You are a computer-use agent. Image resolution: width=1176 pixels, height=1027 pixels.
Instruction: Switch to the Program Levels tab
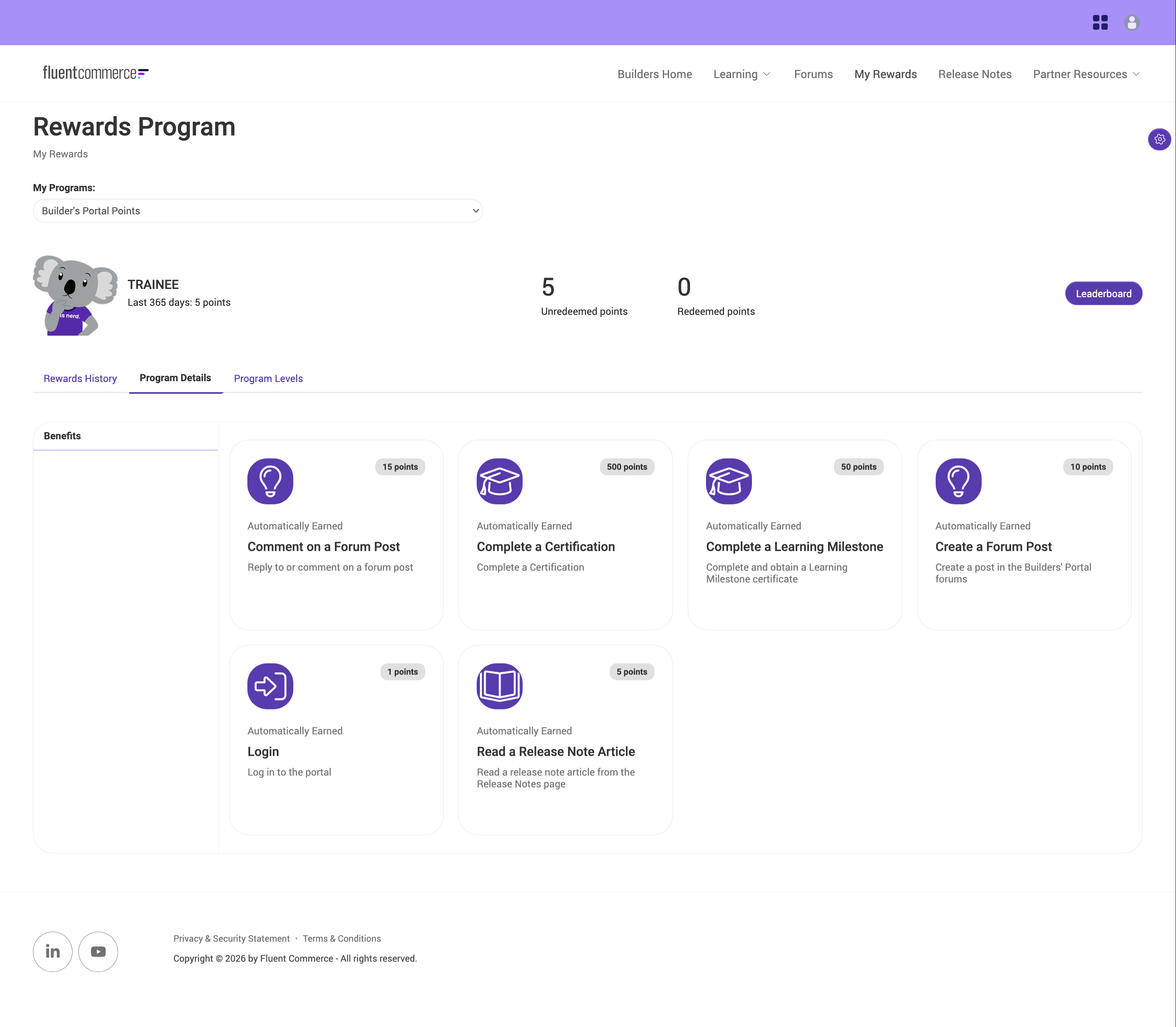click(x=268, y=378)
